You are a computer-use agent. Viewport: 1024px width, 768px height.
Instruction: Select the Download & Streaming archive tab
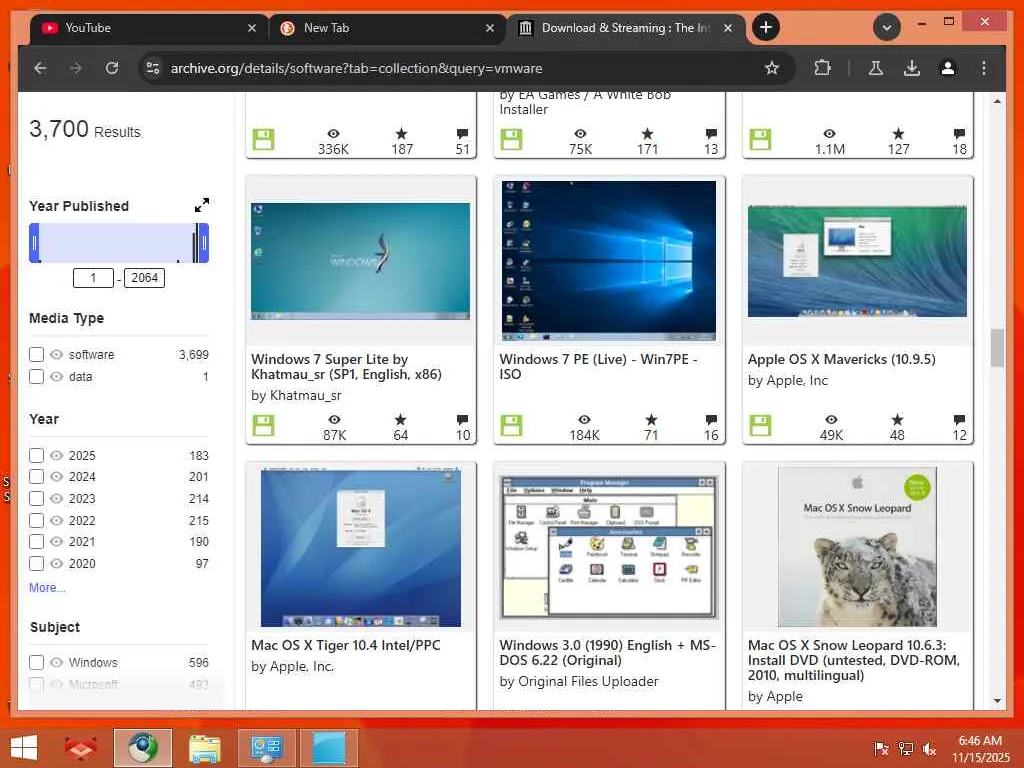[x=626, y=28]
